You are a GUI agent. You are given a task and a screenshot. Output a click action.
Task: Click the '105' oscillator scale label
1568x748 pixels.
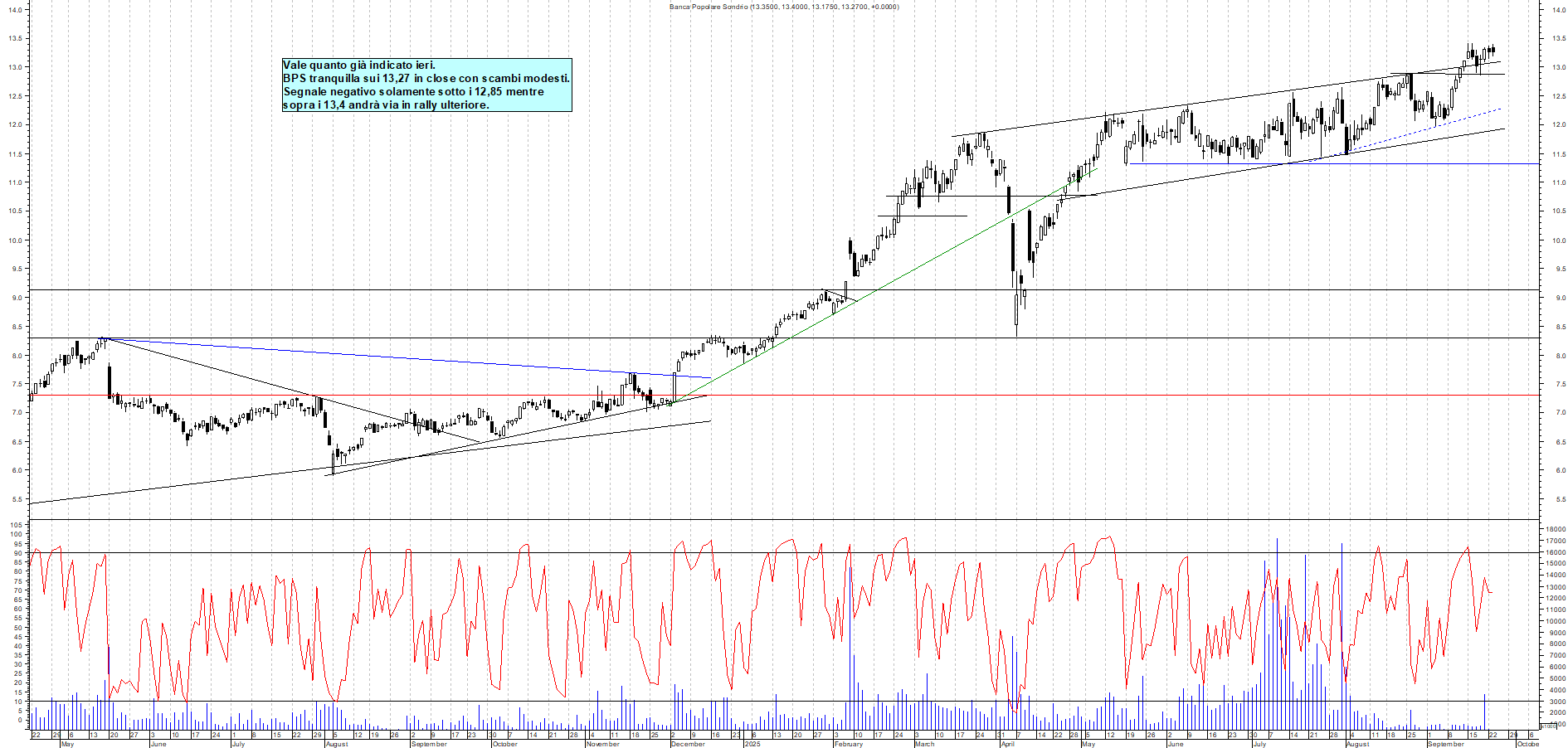(x=15, y=525)
